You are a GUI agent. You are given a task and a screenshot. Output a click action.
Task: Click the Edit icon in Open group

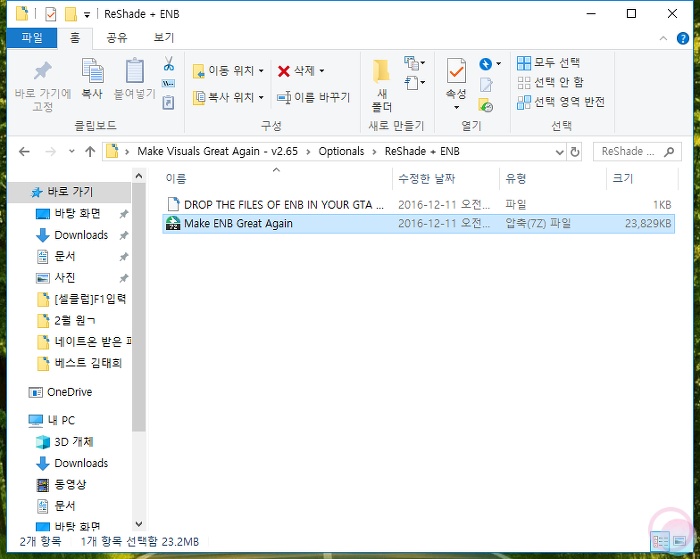486,84
